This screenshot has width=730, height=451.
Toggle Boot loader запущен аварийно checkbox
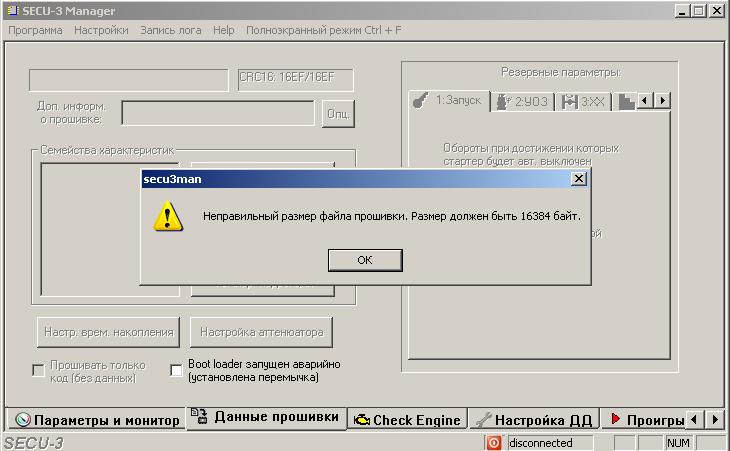click(177, 371)
